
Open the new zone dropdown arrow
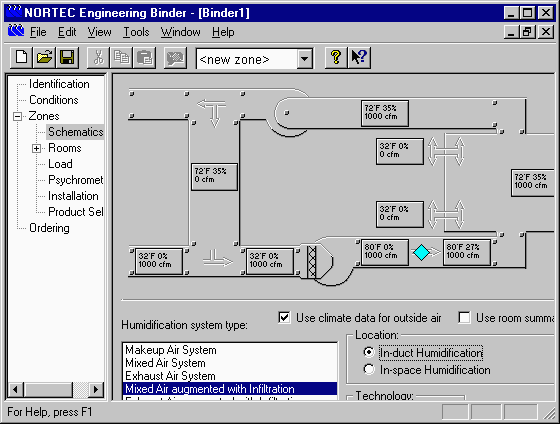305,59
